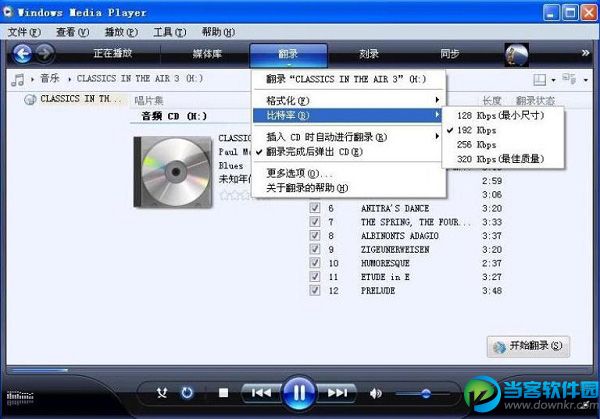Uncheck track 6 ANITRA'S DANCE
This screenshot has width=600, height=419.
[315, 208]
